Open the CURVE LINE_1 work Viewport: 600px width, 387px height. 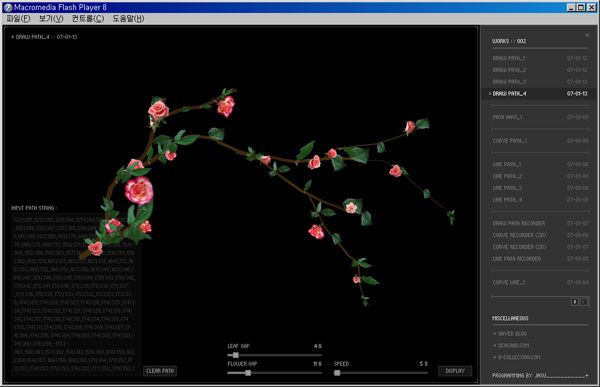[x=540, y=282]
